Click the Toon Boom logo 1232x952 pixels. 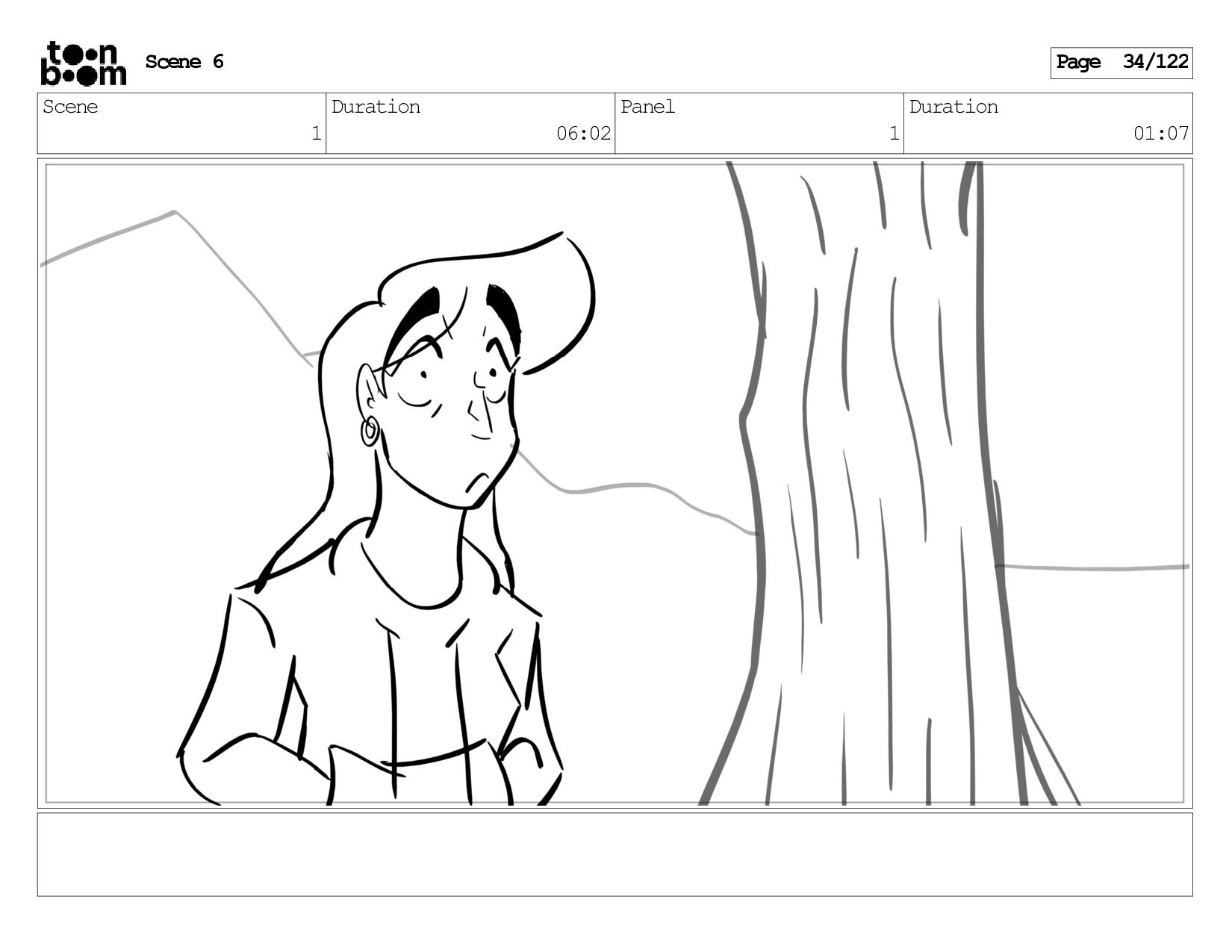tap(83, 63)
